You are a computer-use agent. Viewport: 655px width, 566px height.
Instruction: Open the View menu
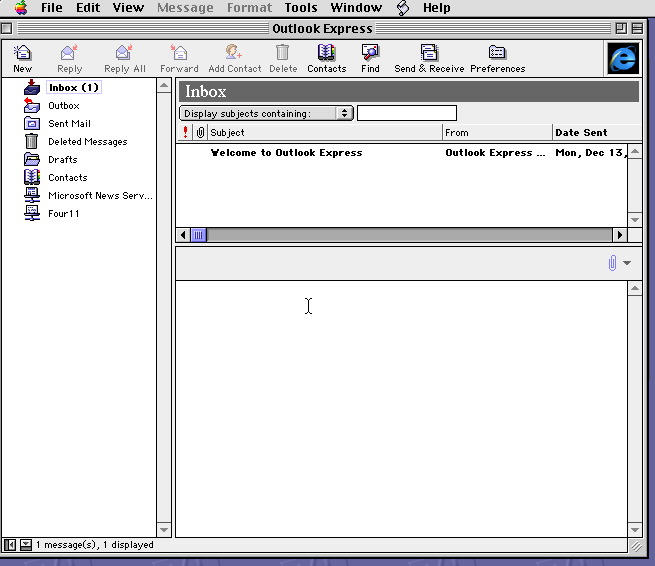(x=128, y=8)
